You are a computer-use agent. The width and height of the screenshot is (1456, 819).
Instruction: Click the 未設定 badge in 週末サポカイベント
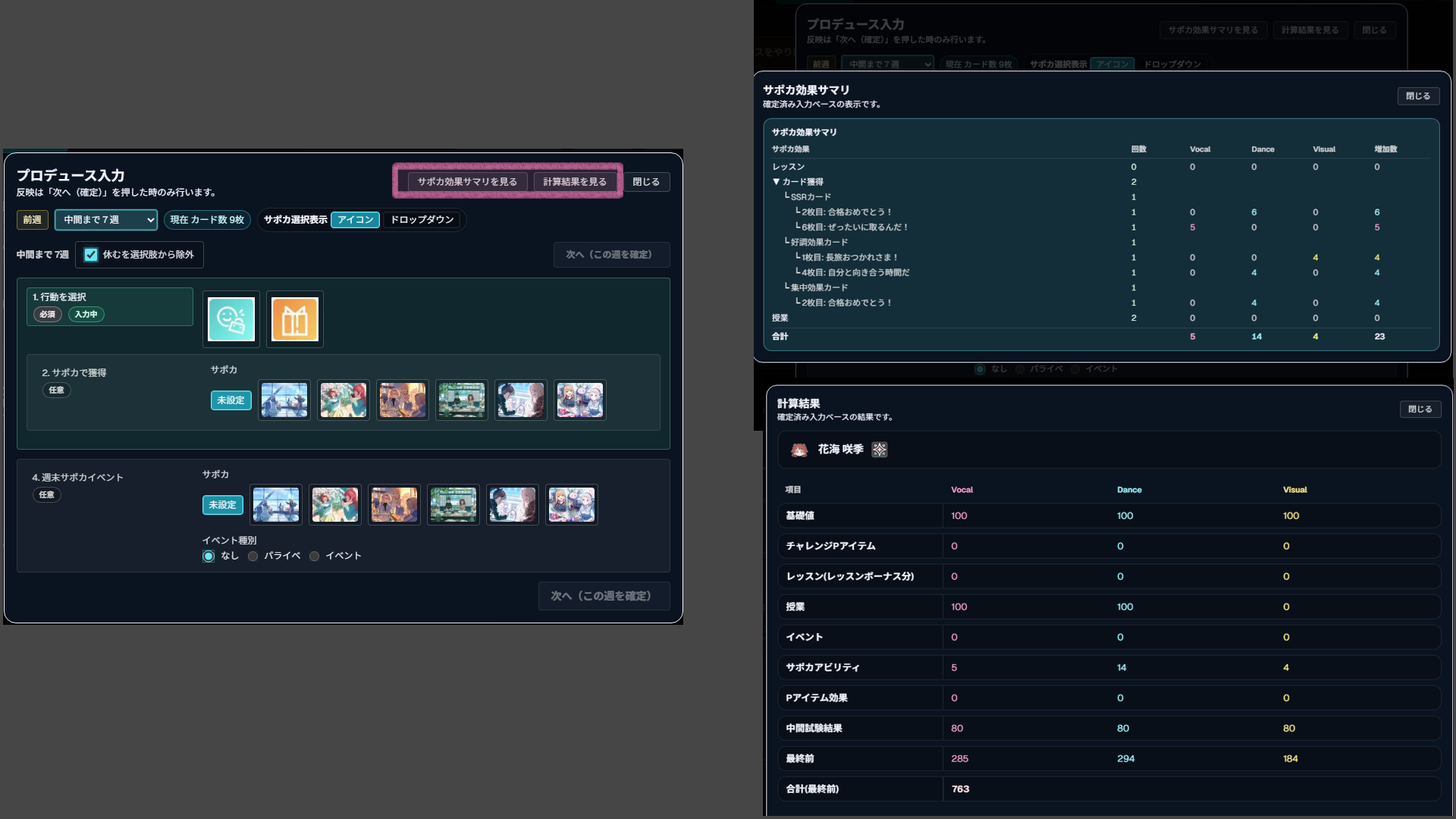pyautogui.click(x=222, y=504)
